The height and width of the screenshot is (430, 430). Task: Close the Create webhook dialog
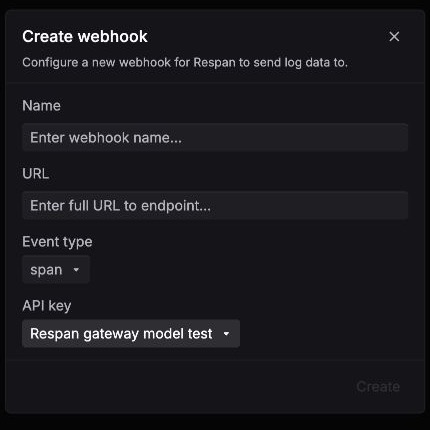pos(394,37)
